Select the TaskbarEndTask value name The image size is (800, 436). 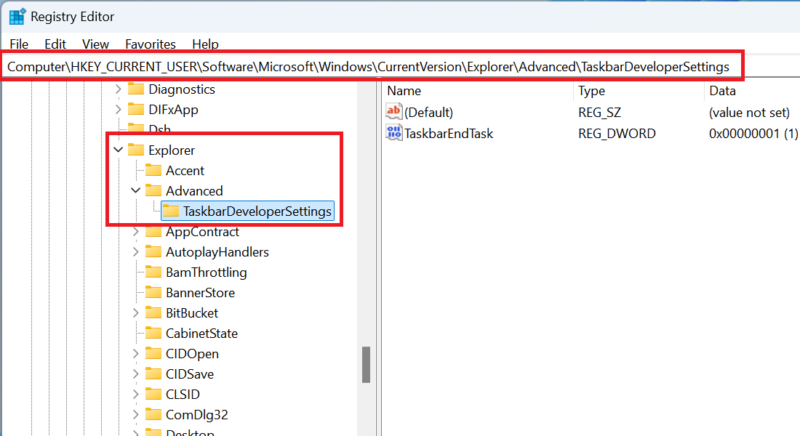tap(448, 134)
